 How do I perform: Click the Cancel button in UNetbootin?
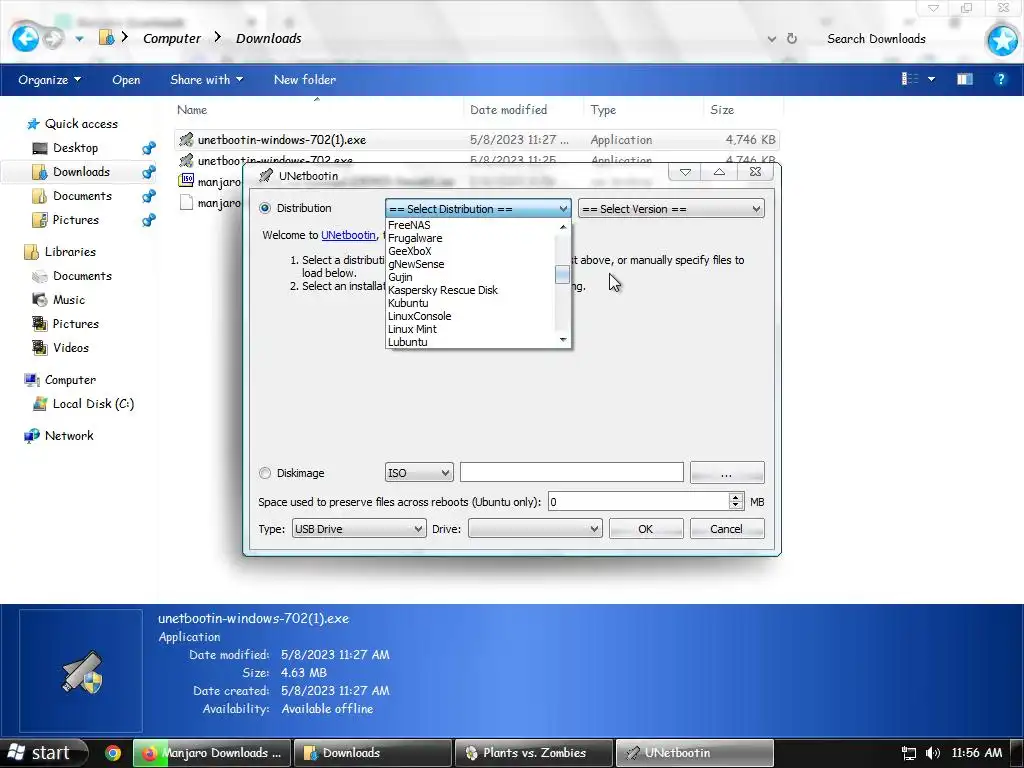(726, 529)
